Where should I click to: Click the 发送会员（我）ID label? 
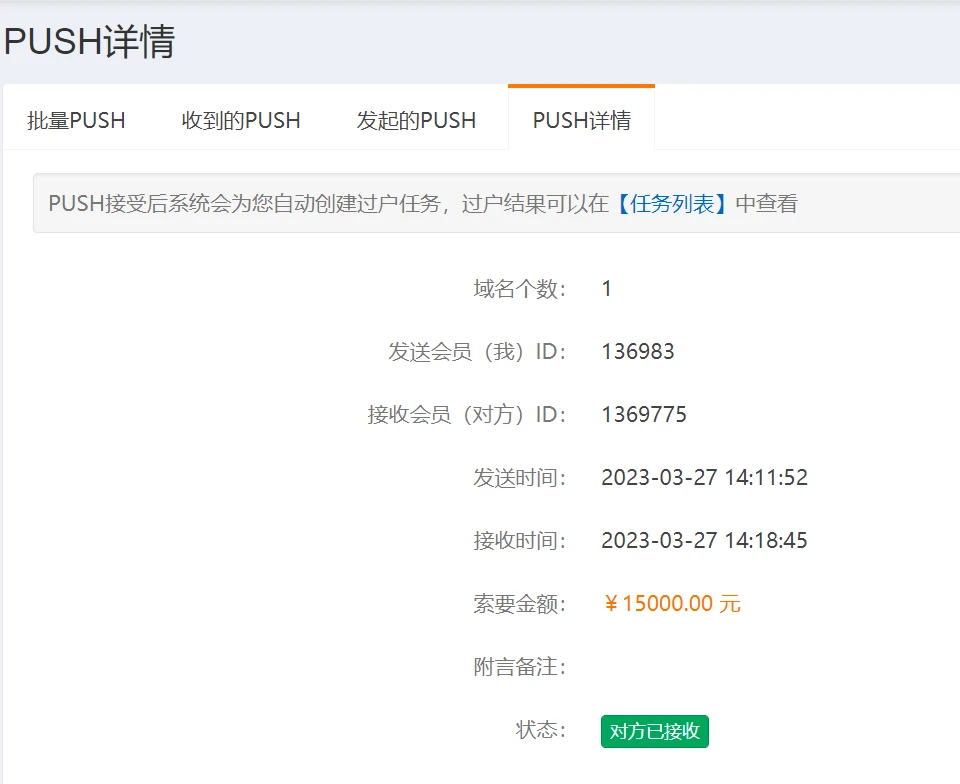coord(477,352)
